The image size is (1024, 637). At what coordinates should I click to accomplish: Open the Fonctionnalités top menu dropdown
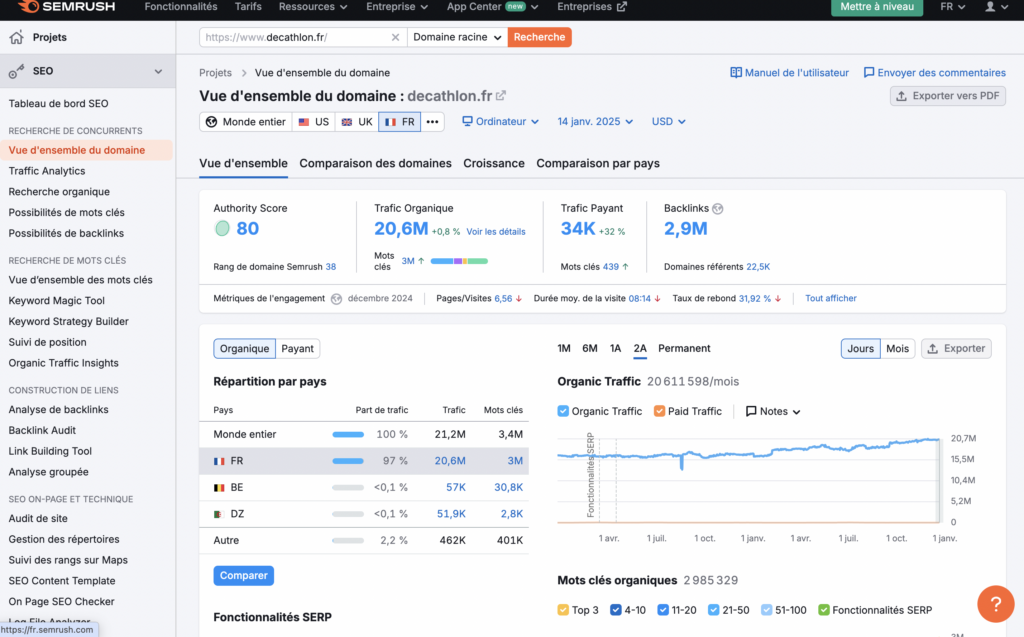pyautogui.click(x=181, y=7)
